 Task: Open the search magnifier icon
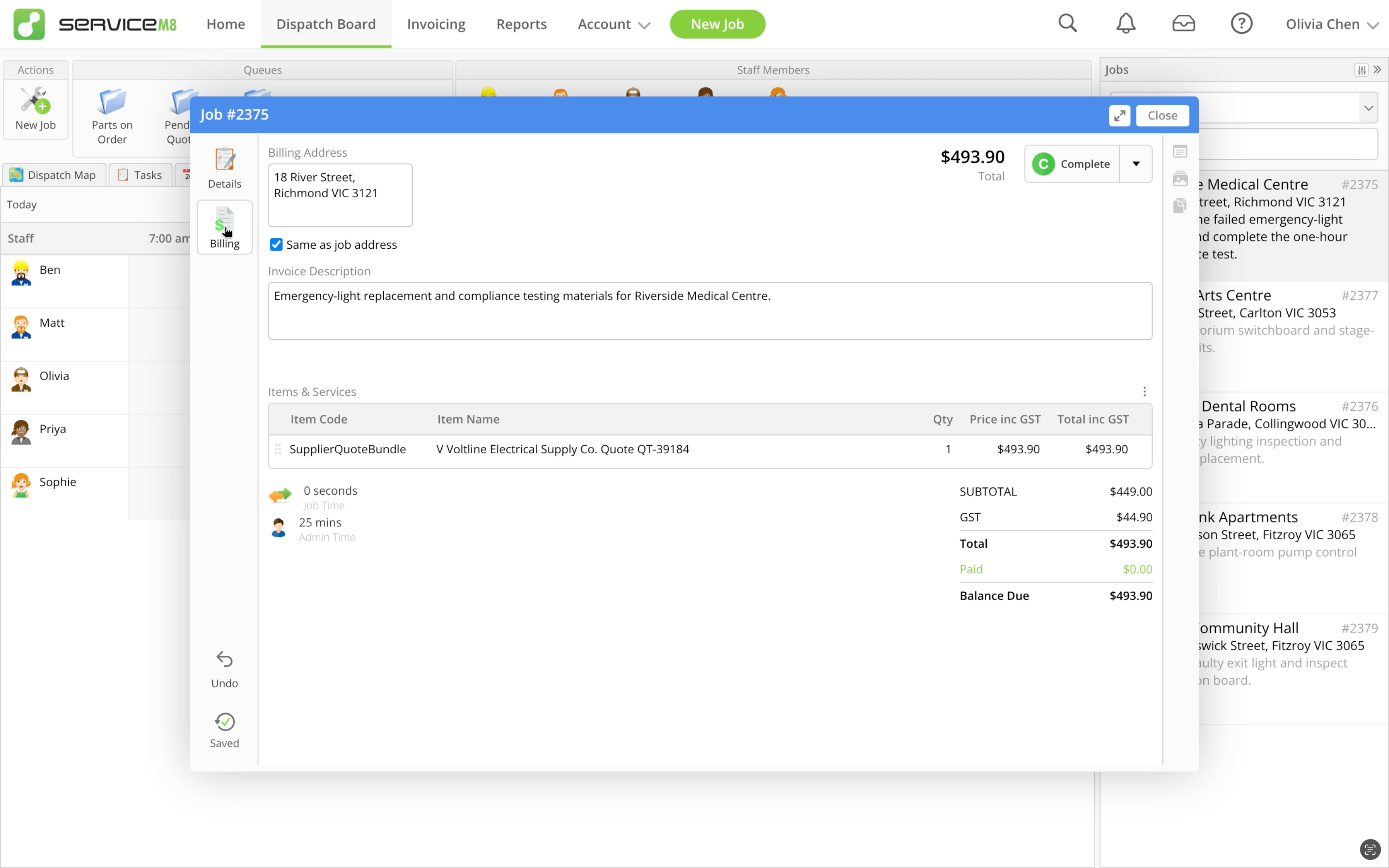pos(1067,24)
